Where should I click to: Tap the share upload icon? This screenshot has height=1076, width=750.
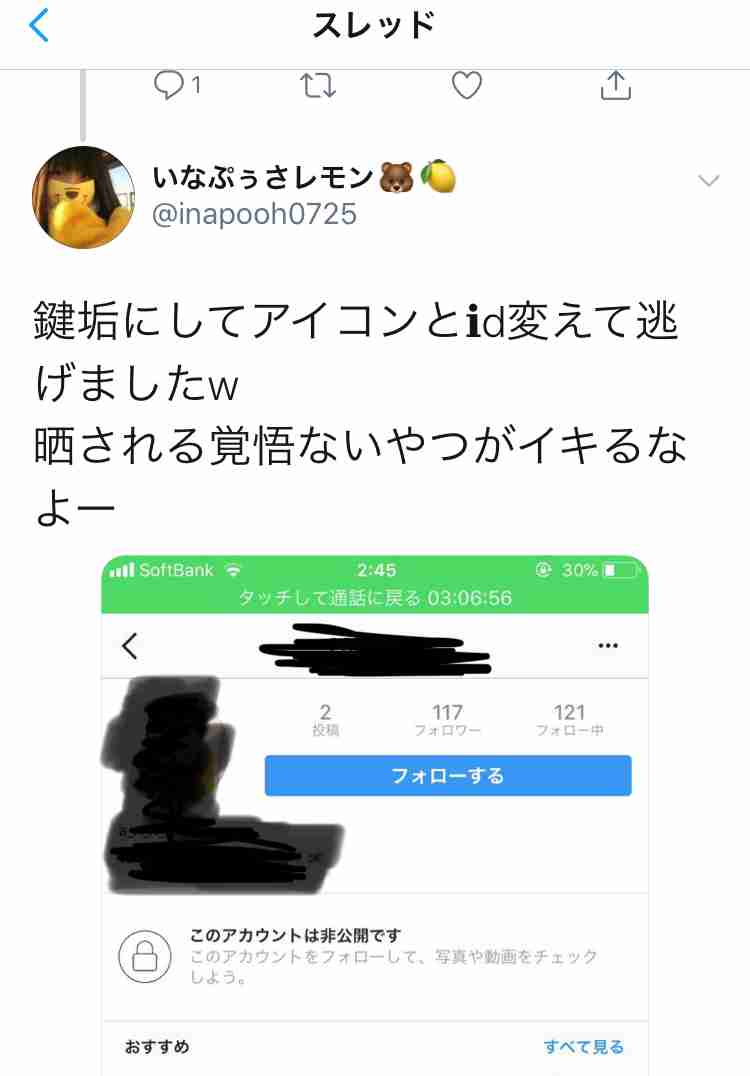click(616, 85)
